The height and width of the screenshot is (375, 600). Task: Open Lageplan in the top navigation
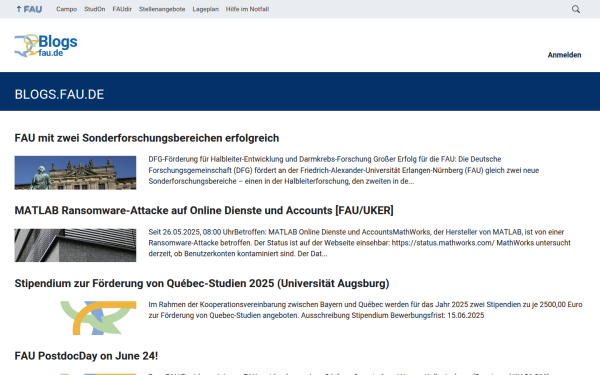coord(205,9)
